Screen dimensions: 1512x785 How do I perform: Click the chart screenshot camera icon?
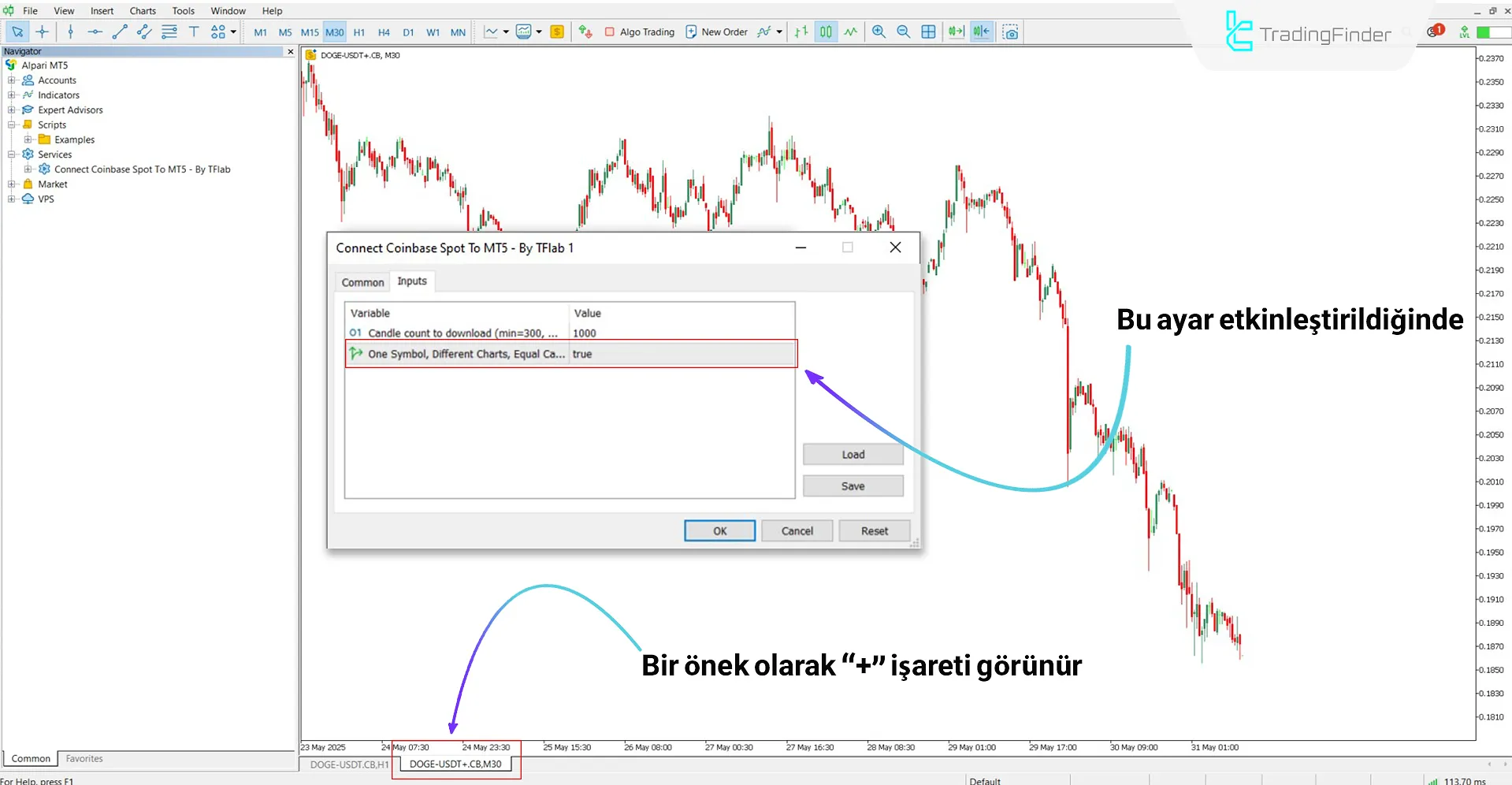[1011, 32]
